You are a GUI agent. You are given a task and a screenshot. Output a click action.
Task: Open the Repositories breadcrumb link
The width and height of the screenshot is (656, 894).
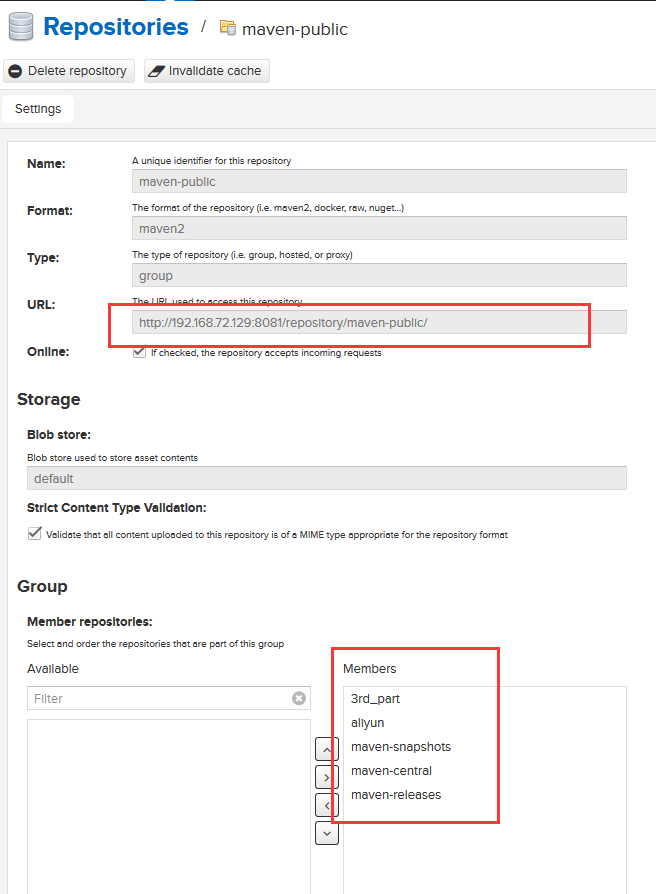click(116, 27)
